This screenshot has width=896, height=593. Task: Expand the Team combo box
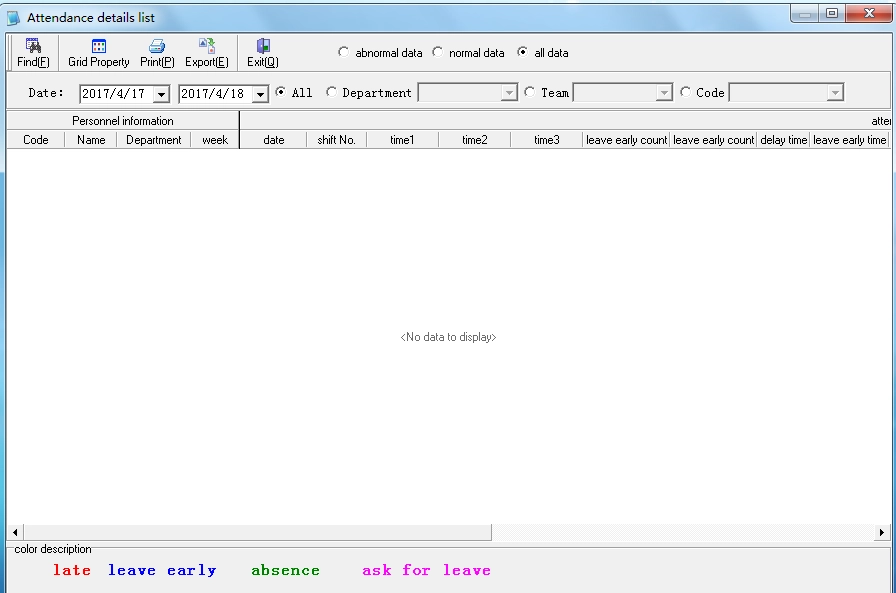click(663, 93)
